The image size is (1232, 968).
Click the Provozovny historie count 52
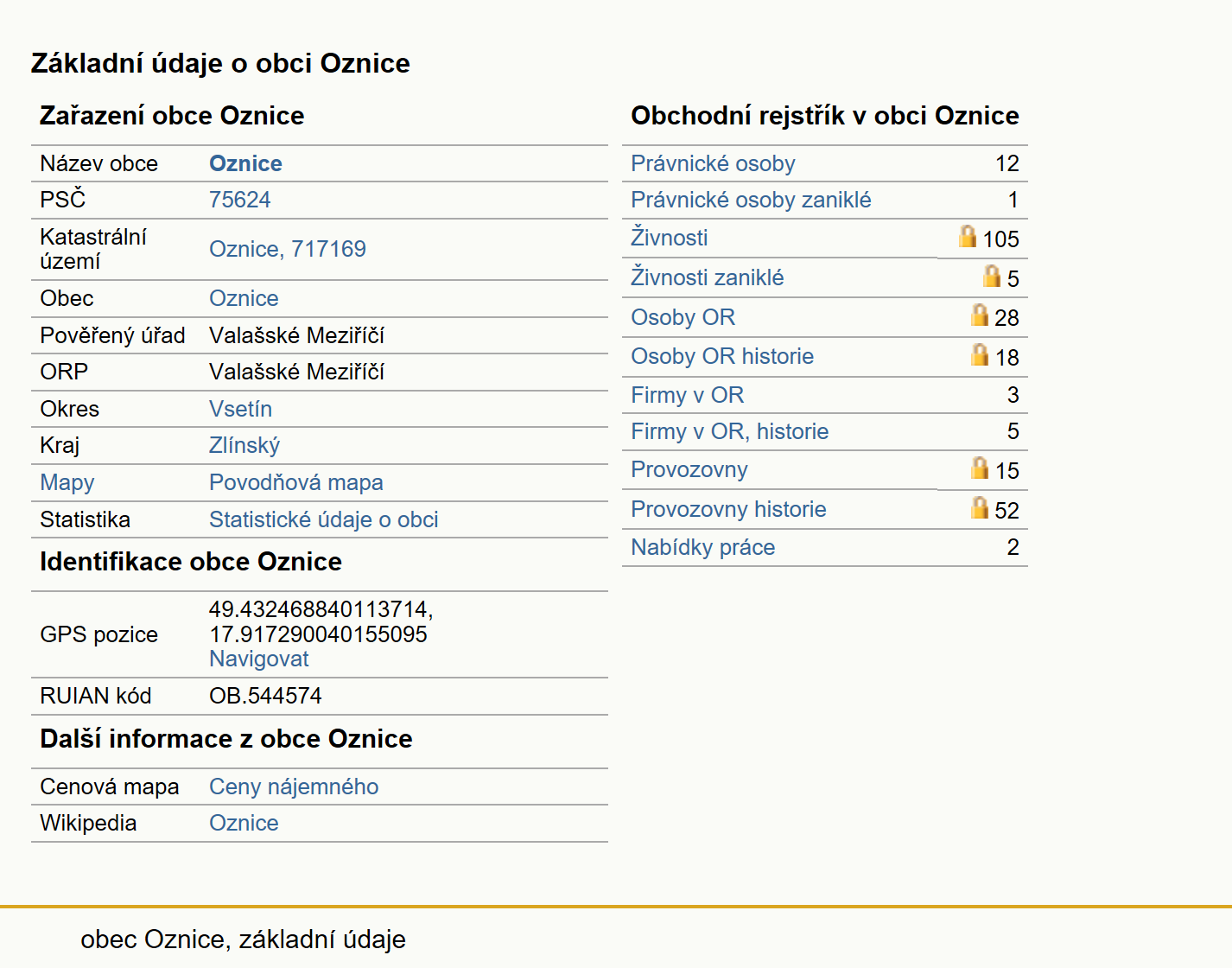1007,510
